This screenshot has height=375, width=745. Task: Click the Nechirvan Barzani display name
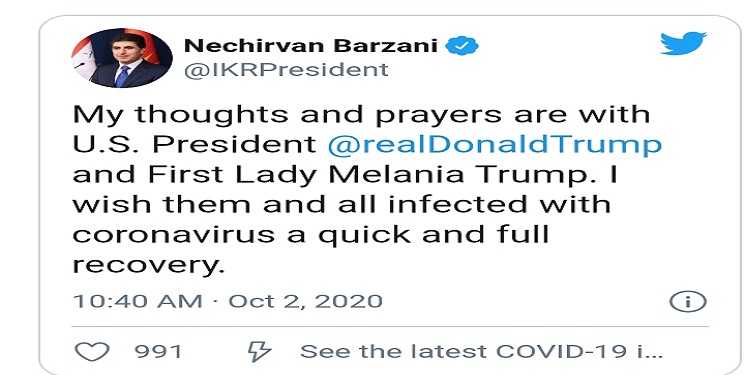click(311, 46)
